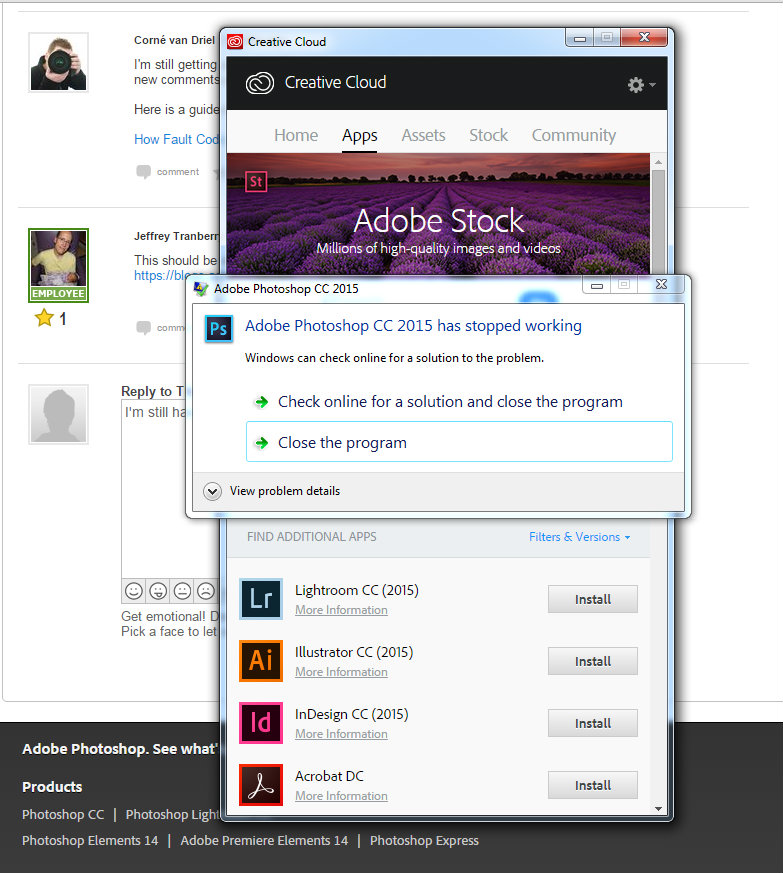Viewport: 783px width, 873px height.
Task: Click the Creative Cloud logo in header
Action: pos(260,83)
